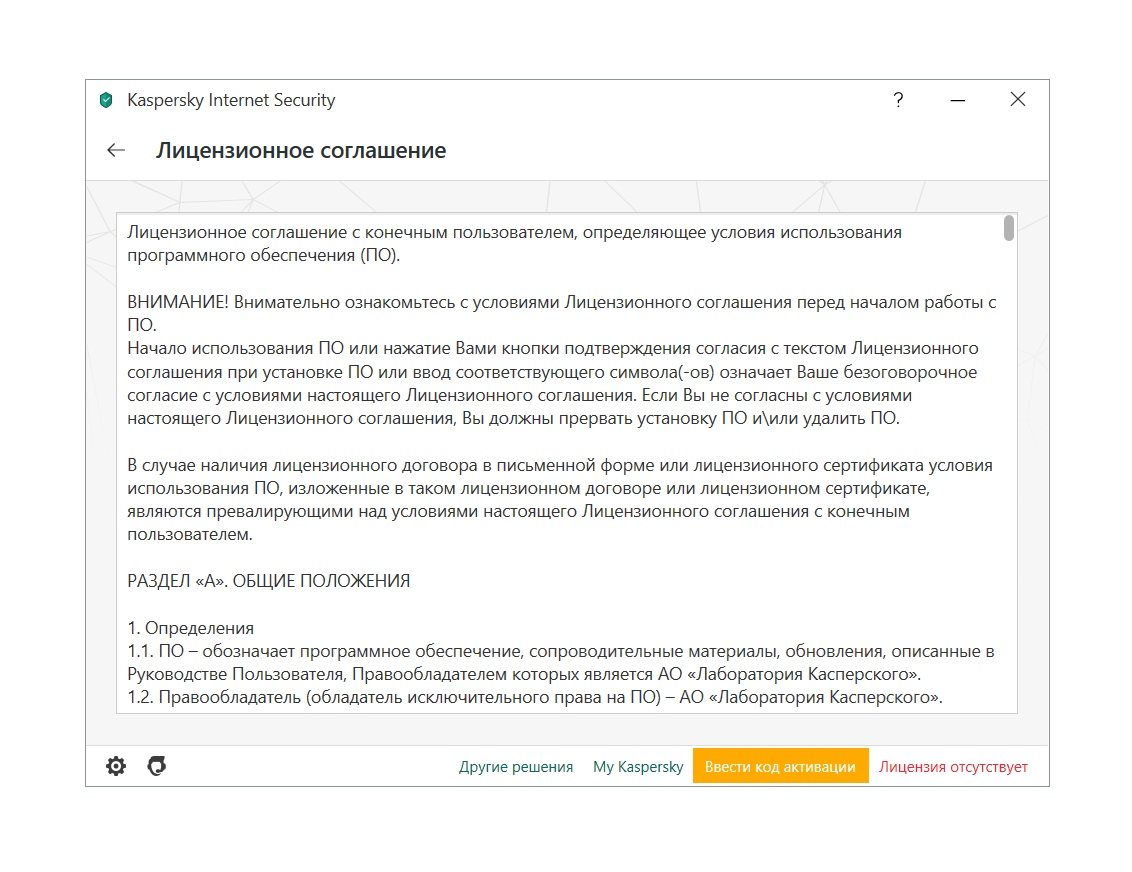Click the heading РАЗДЕЛ «А». ОБЩИЕ ПОЛОЖЕНИЯ
The width and height of the screenshot is (1132, 872).
269,581
